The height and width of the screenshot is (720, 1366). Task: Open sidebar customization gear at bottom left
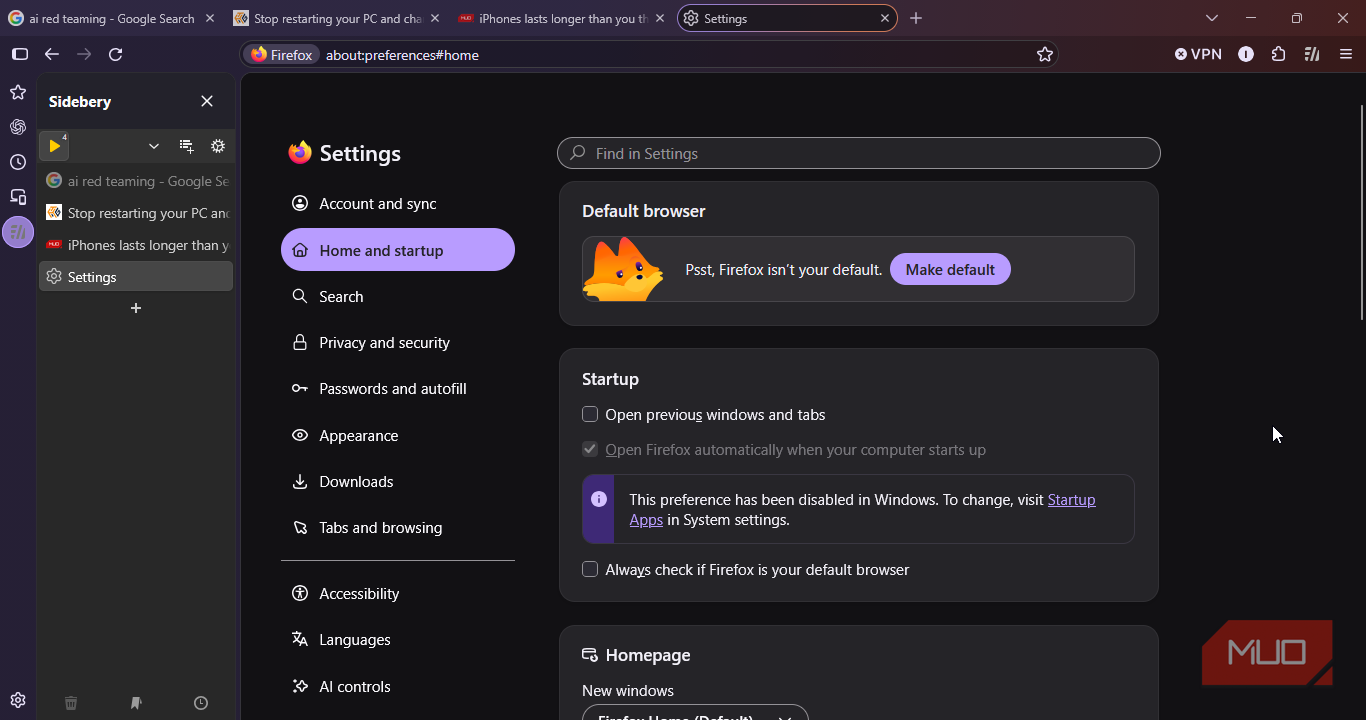coord(18,700)
